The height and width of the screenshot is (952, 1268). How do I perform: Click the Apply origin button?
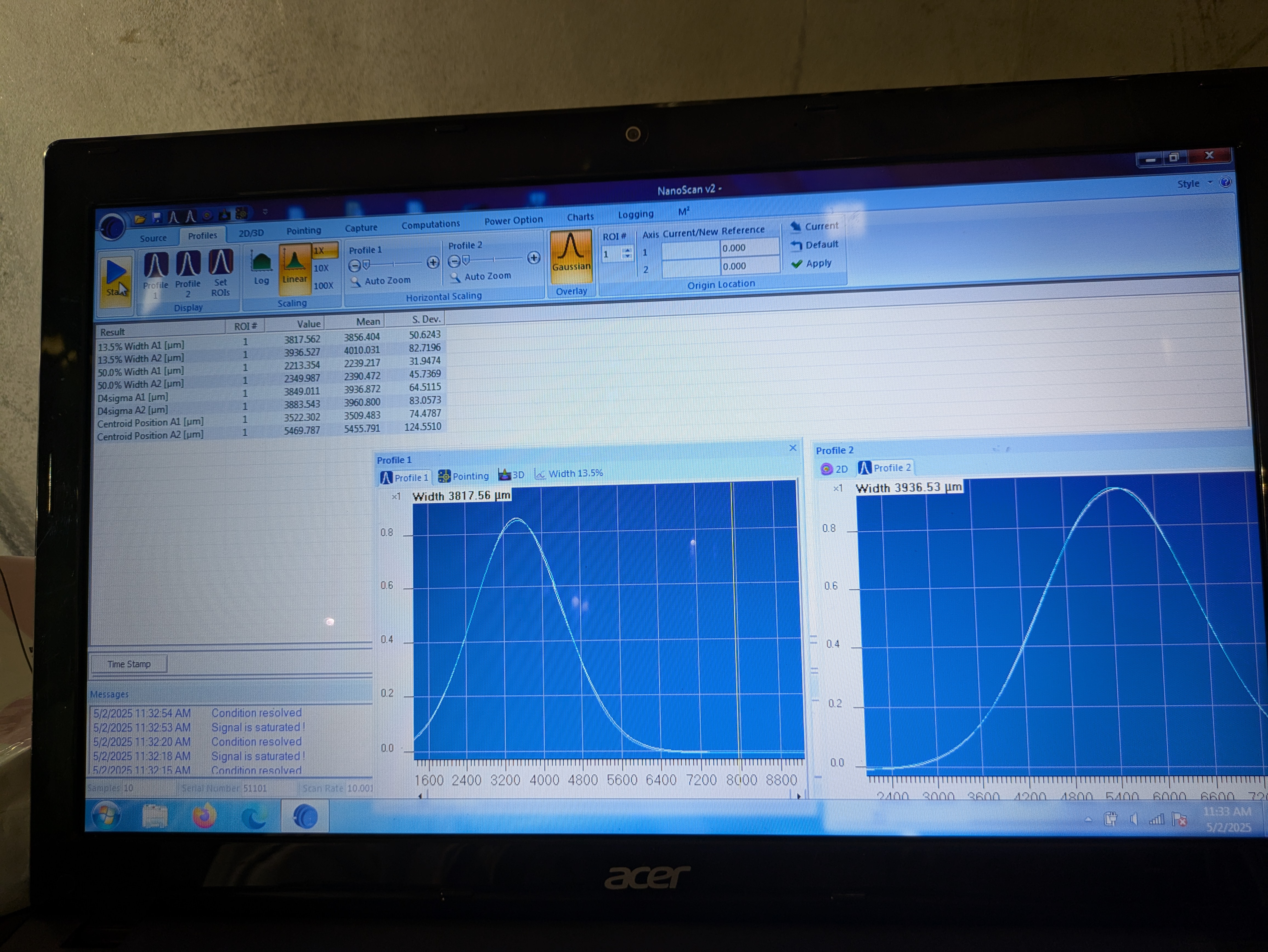(x=811, y=264)
